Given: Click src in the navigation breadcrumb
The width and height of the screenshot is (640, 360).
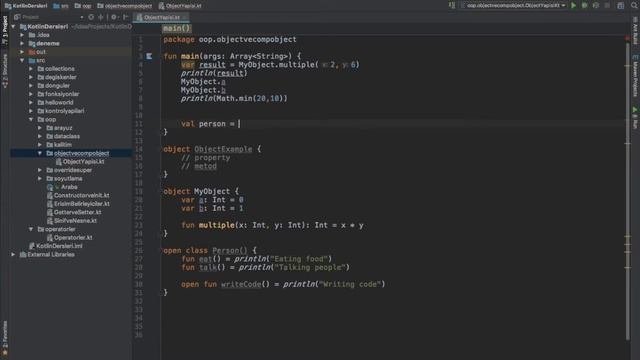Looking at the screenshot, I should pos(61,6).
